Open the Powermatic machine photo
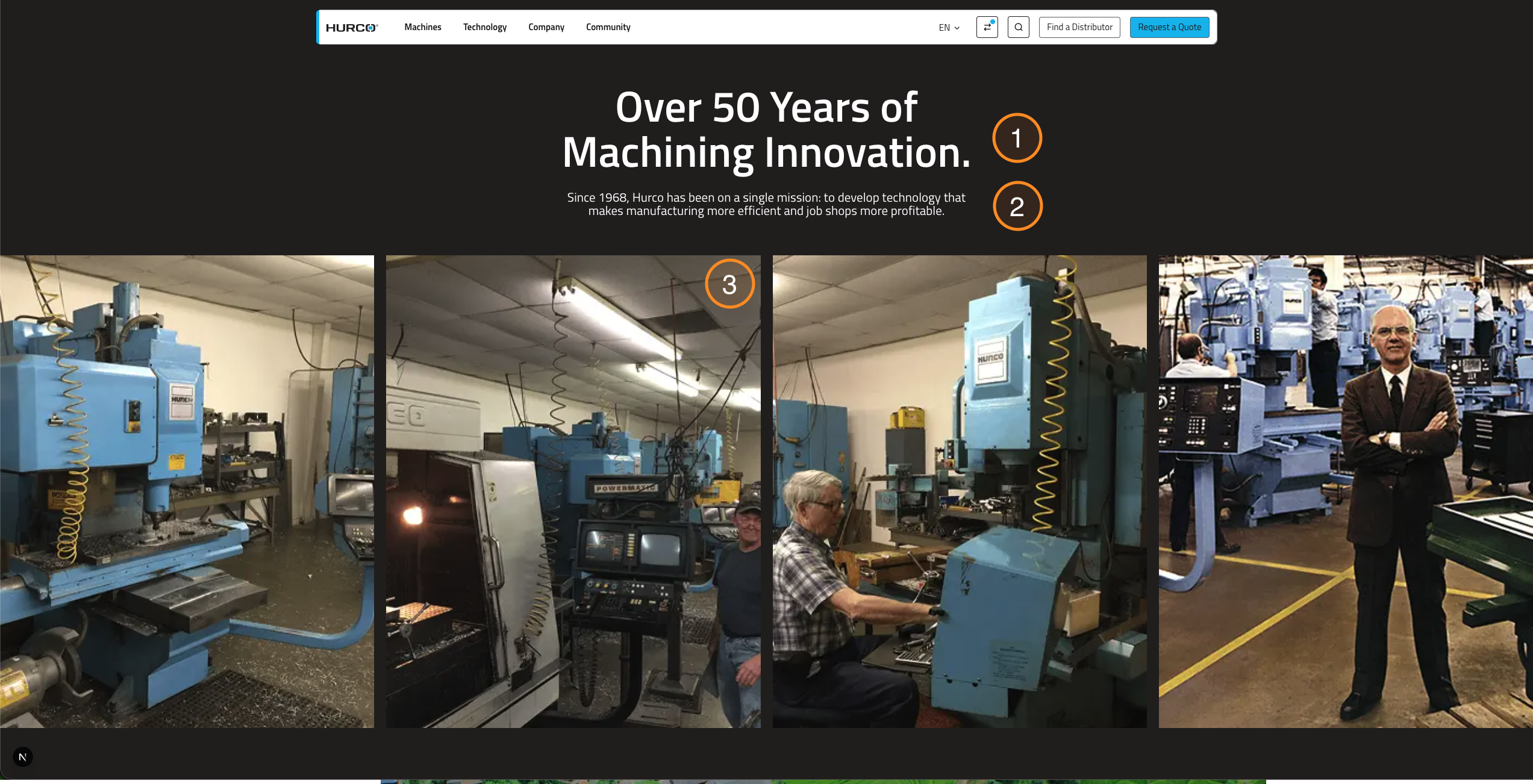The height and width of the screenshot is (784, 1533). click(573, 491)
